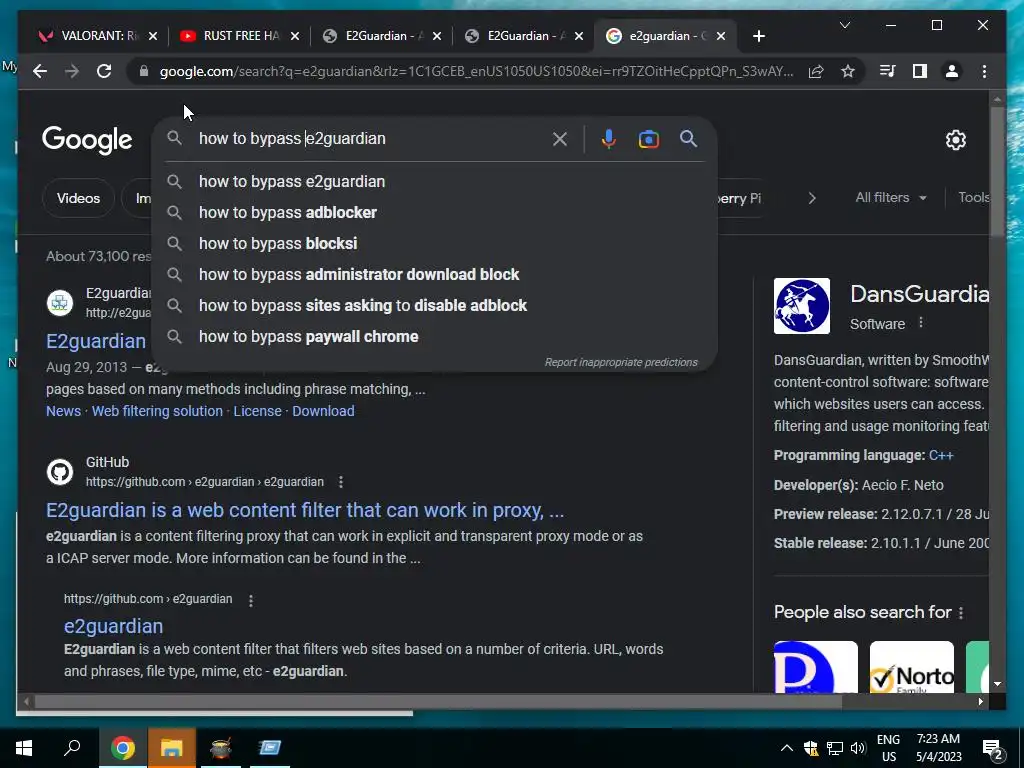Bookmark this page with the star icon
Screen dimensions: 1024x768
tap(848, 71)
